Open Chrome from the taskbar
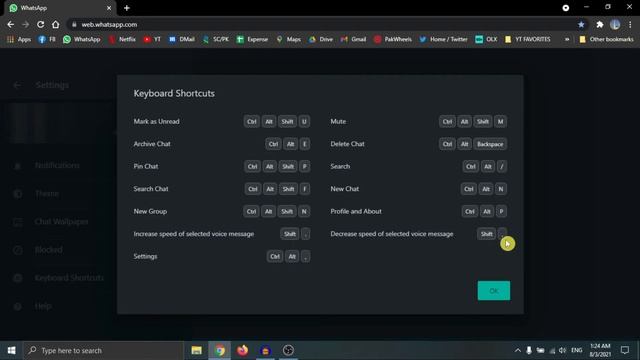The height and width of the screenshot is (360, 640). pos(220,351)
